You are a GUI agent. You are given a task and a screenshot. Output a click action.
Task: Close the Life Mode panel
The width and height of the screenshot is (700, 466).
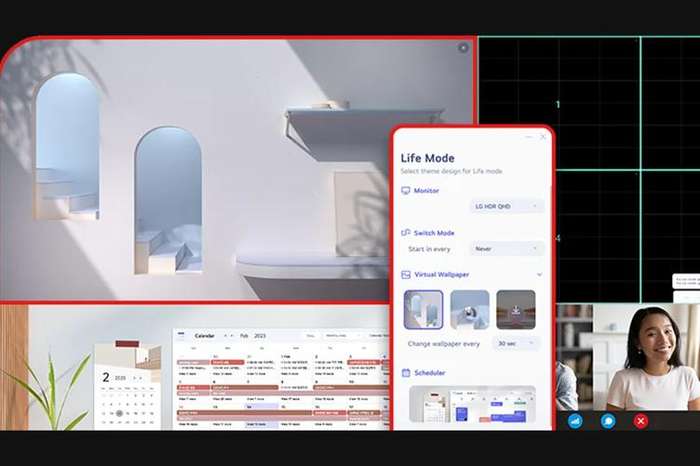point(543,137)
